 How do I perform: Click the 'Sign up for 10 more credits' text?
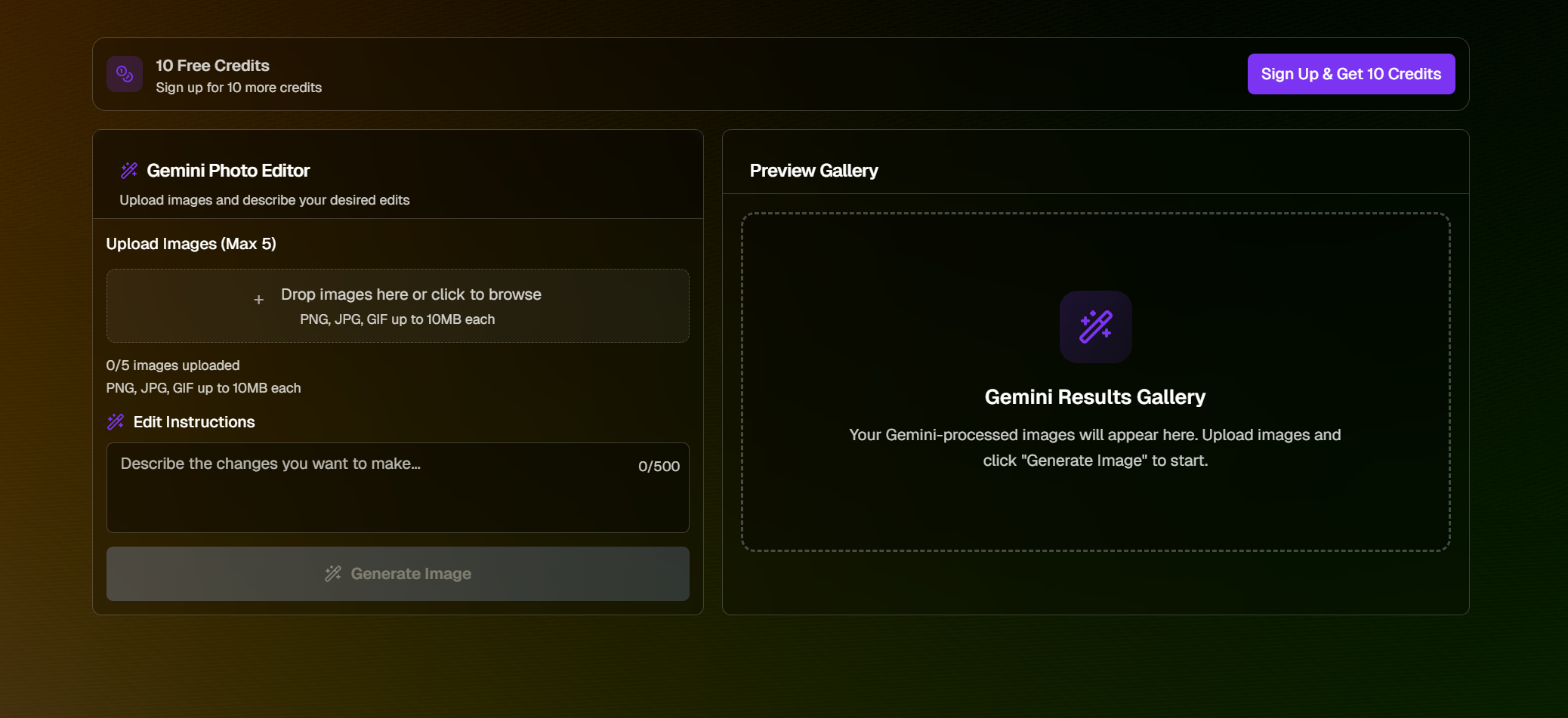[239, 88]
